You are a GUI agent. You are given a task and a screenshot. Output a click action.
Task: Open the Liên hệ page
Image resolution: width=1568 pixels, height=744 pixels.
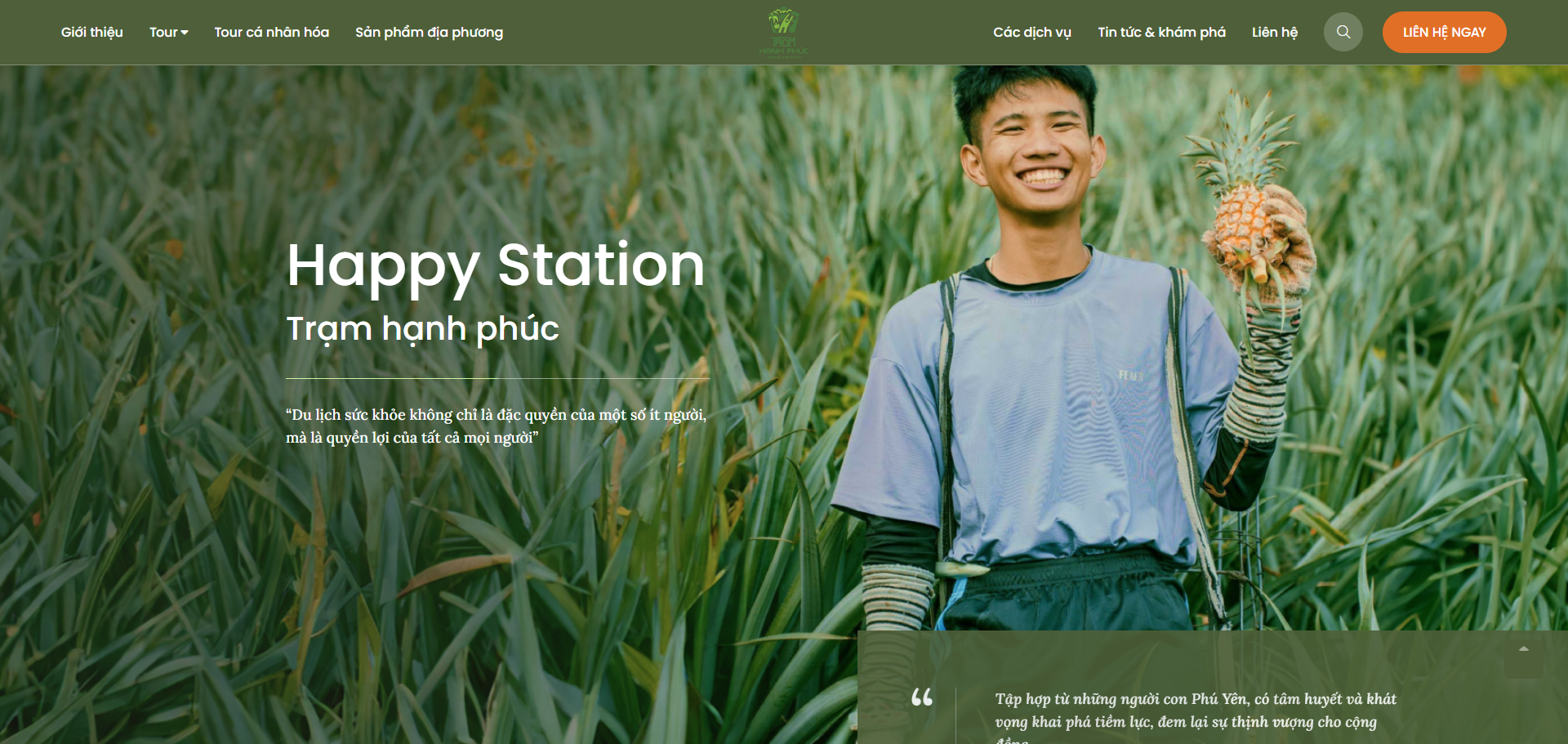click(x=1274, y=33)
